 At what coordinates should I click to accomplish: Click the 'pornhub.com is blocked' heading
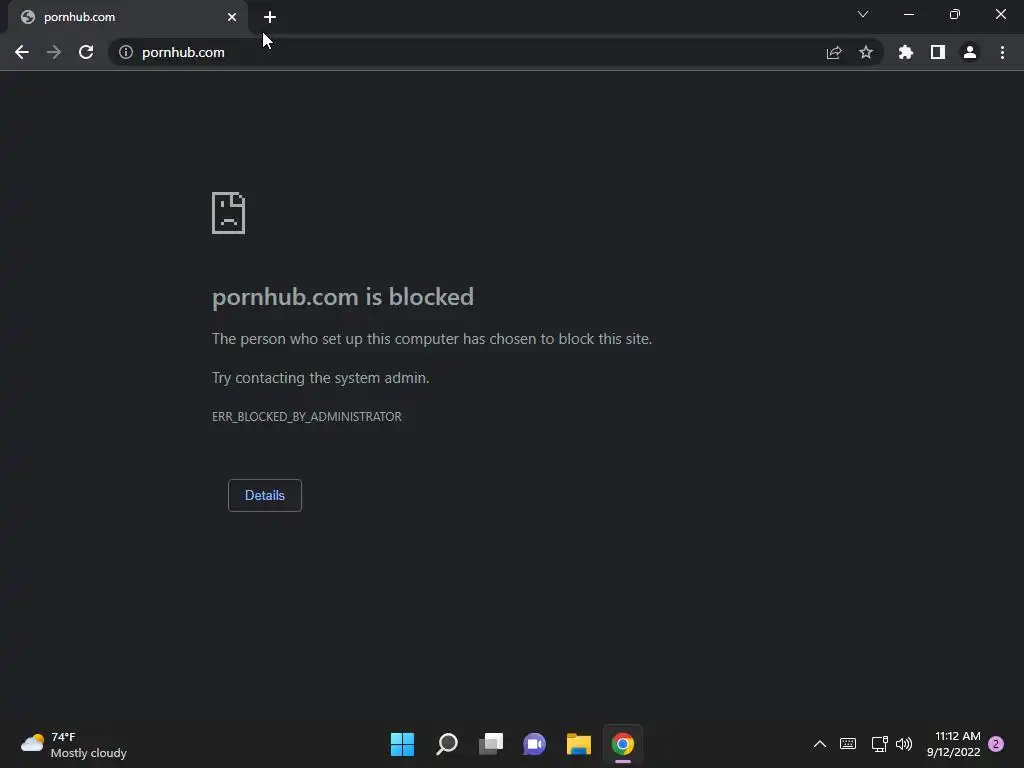[x=343, y=297]
